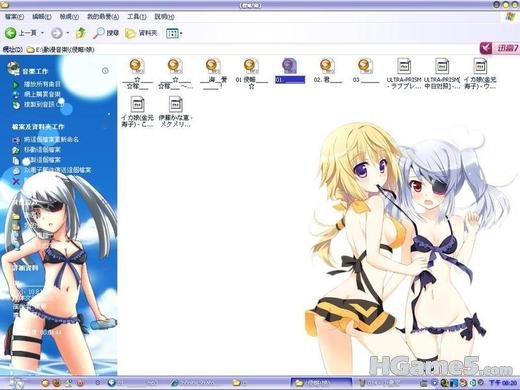Click the grey Forward arrow button
The image size is (520, 390).
(56, 33)
